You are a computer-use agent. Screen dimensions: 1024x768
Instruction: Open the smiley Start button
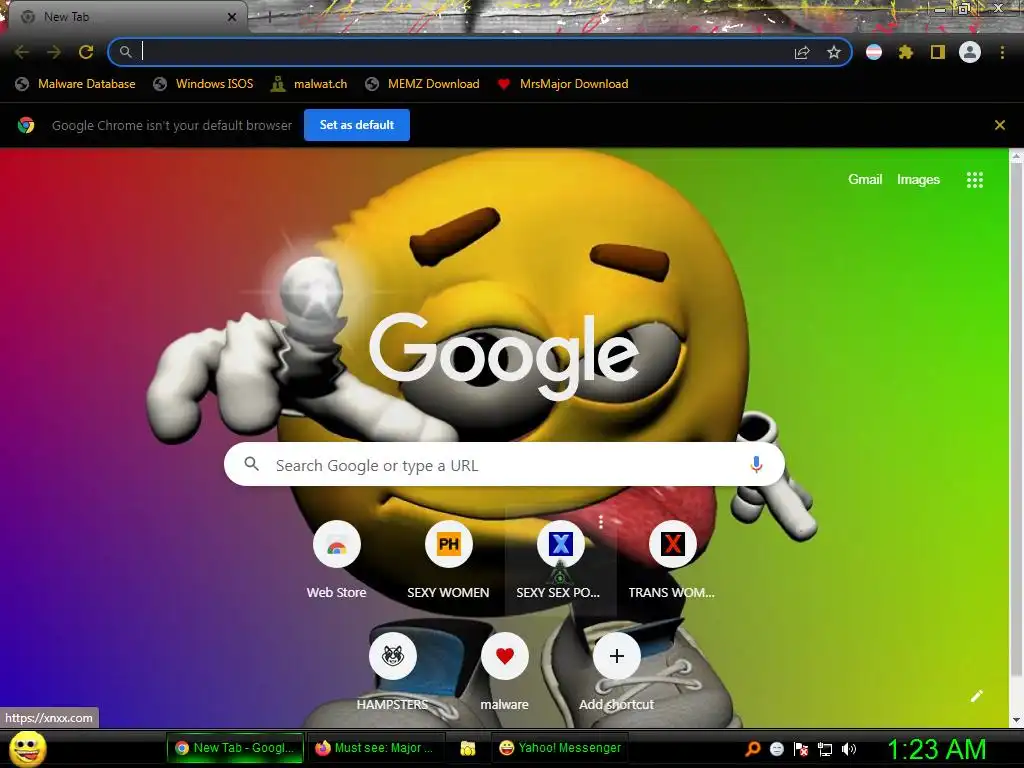pos(28,748)
